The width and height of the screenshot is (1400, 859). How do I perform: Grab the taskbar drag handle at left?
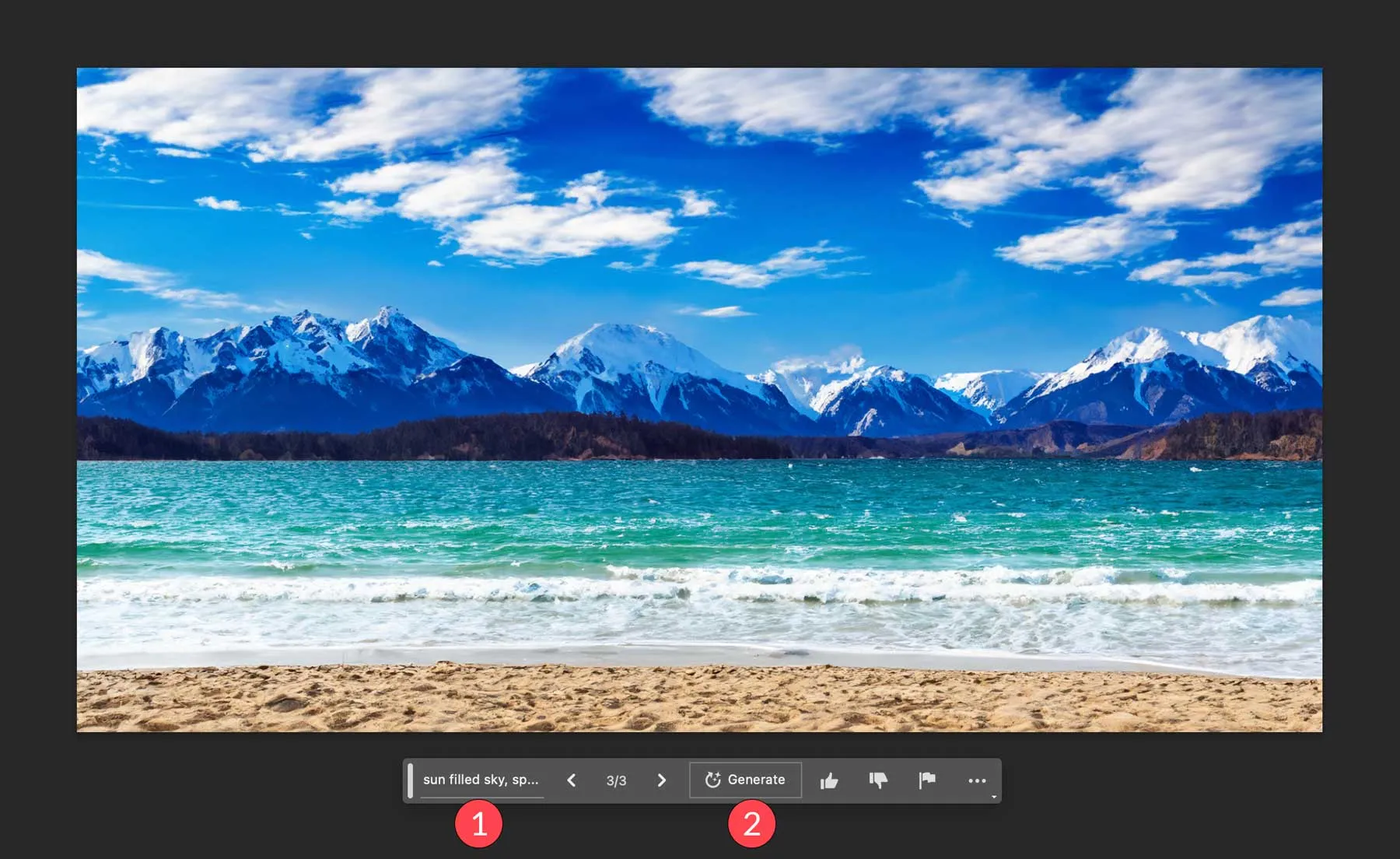(411, 780)
